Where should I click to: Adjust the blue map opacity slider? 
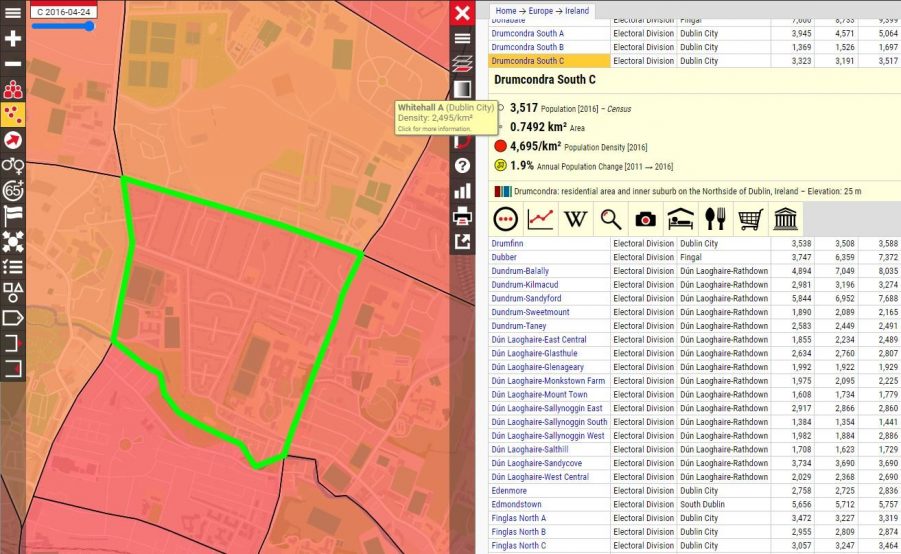(63, 26)
